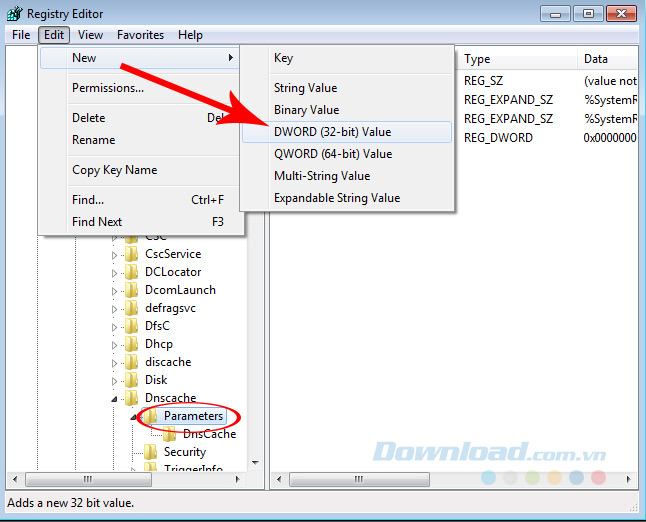This screenshot has width=646, height=522.
Task: Collapse the Dnscache tree node
Action: 114,398
